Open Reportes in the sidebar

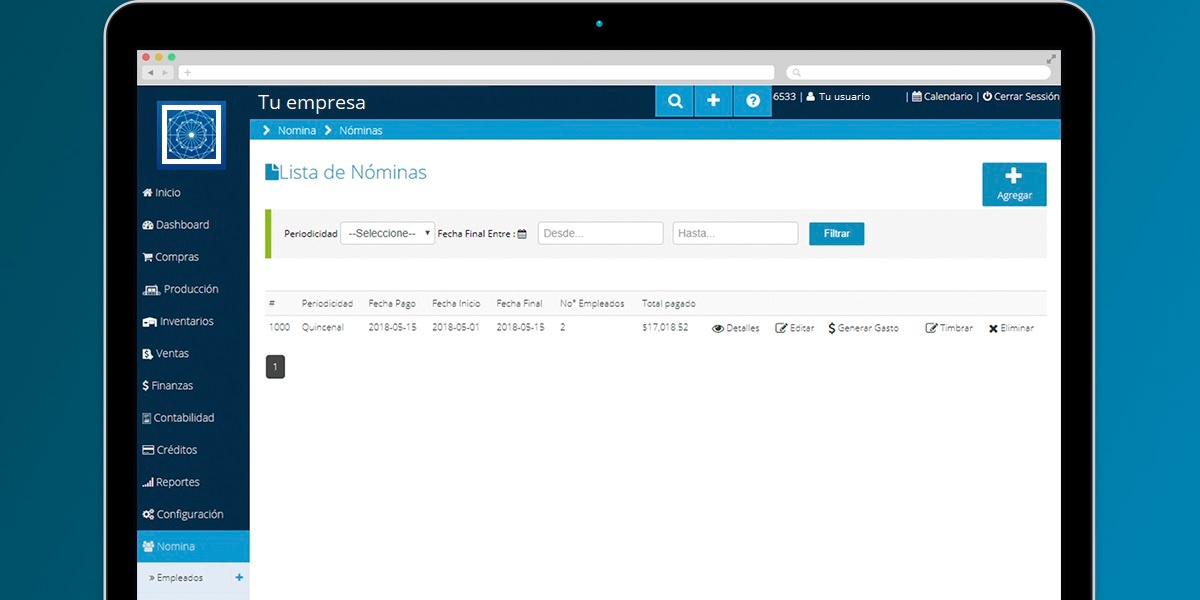(x=171, y=482)
